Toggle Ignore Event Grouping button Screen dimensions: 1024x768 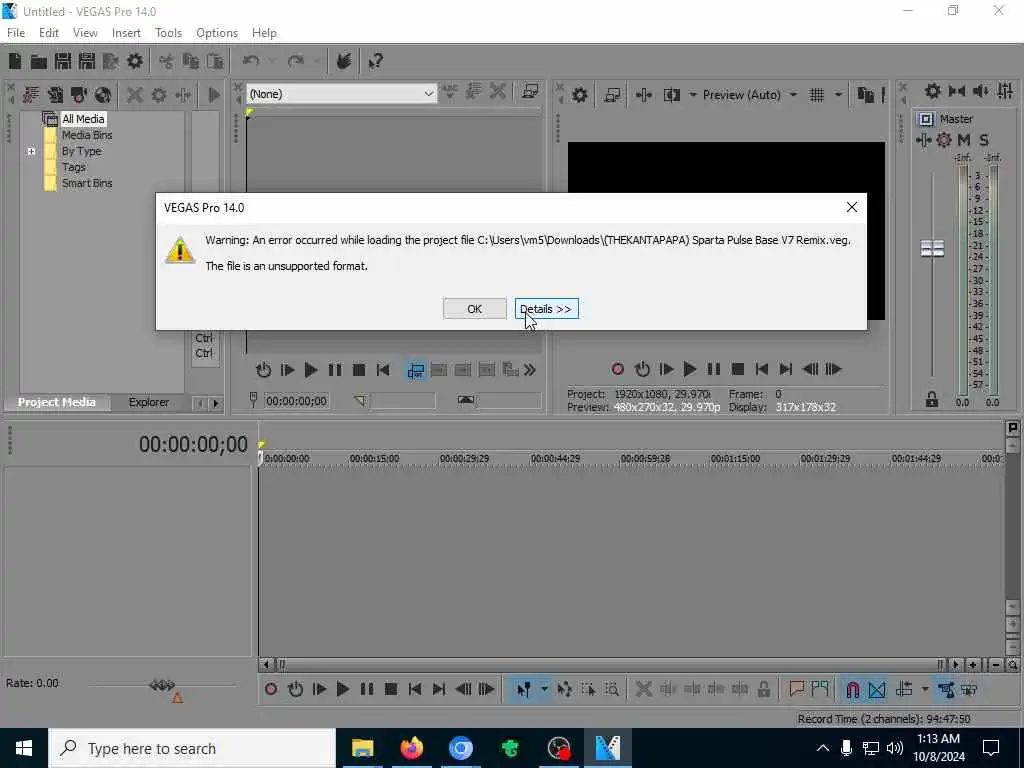(x=970, y=689)
